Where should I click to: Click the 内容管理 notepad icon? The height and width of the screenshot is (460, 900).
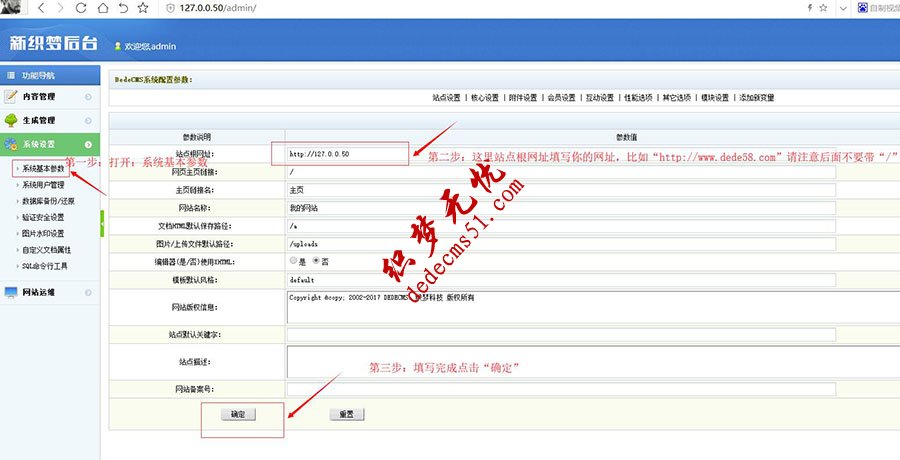[x=11, y=96]
